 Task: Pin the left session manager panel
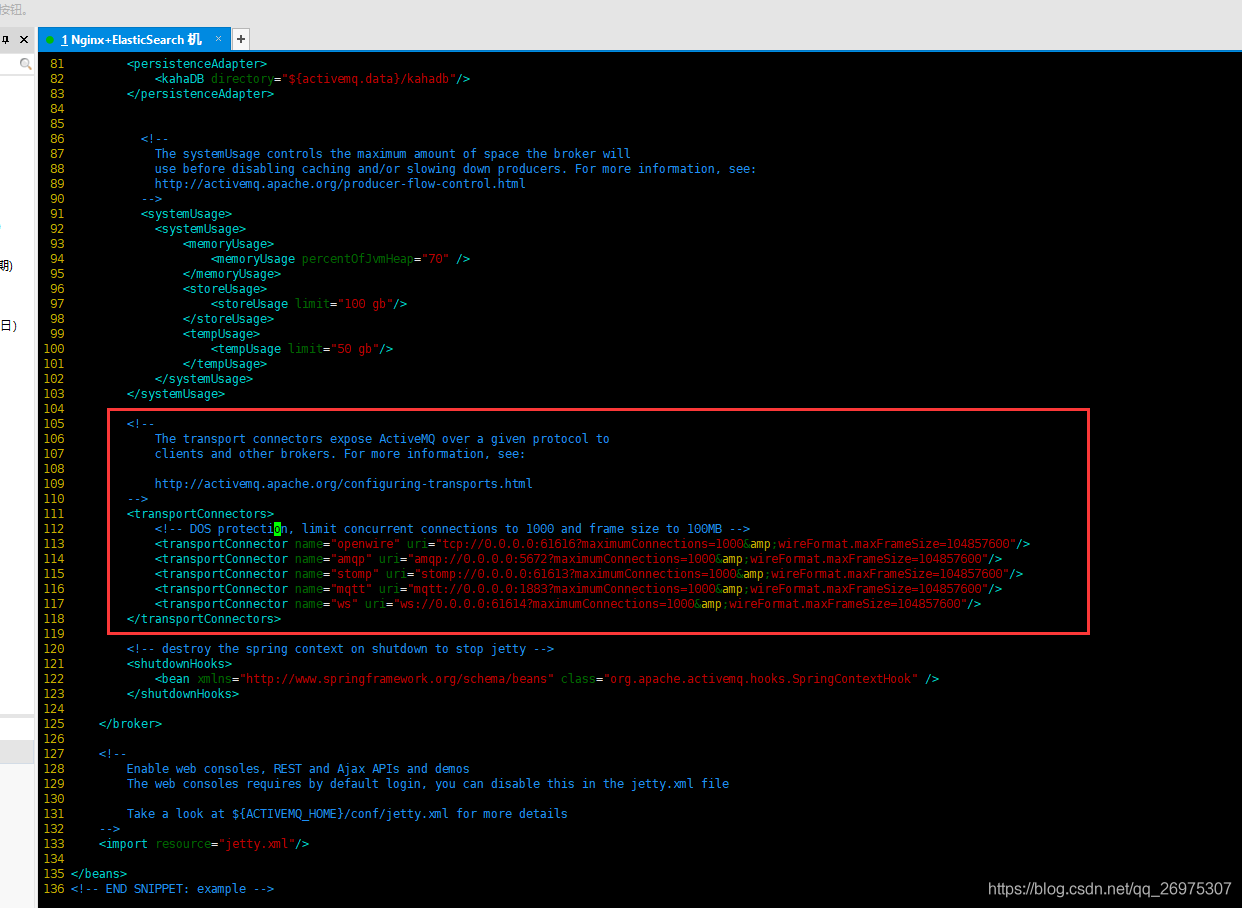click(x=6, y=39)
